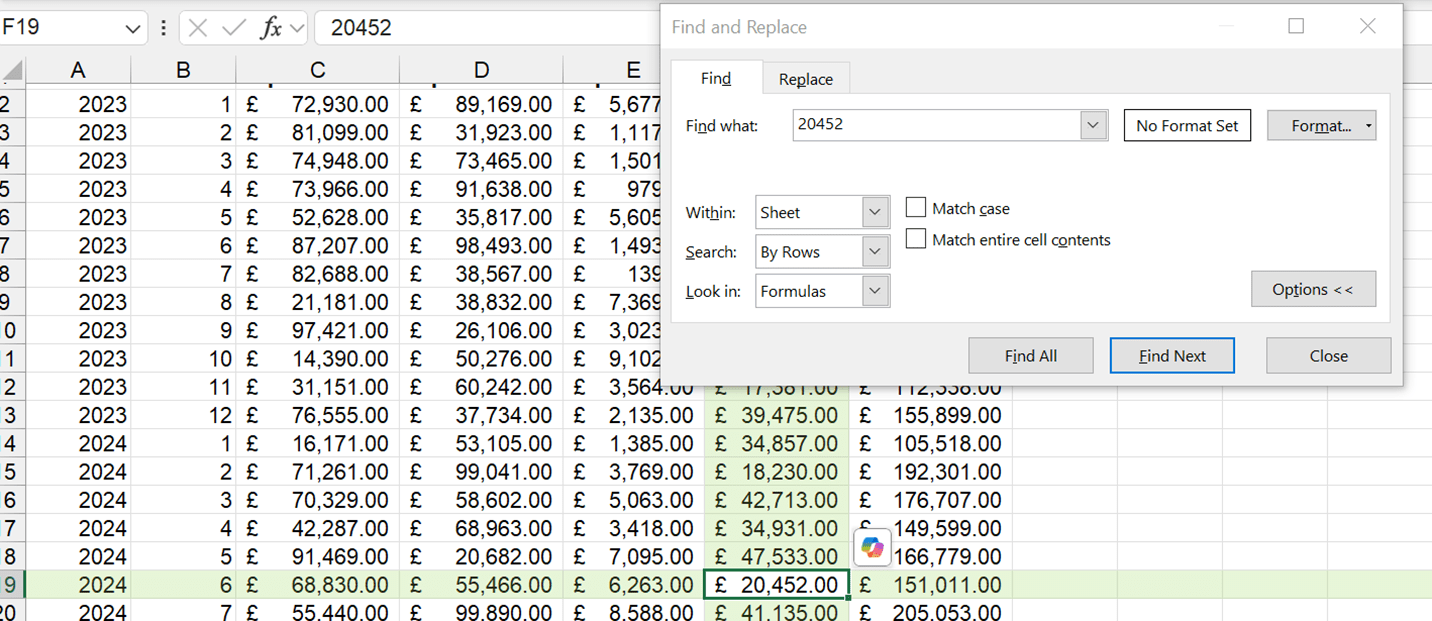This screenshot has height=621, width=1432.
Task: Click the Copilot floating icon
Action: point(872,547)
